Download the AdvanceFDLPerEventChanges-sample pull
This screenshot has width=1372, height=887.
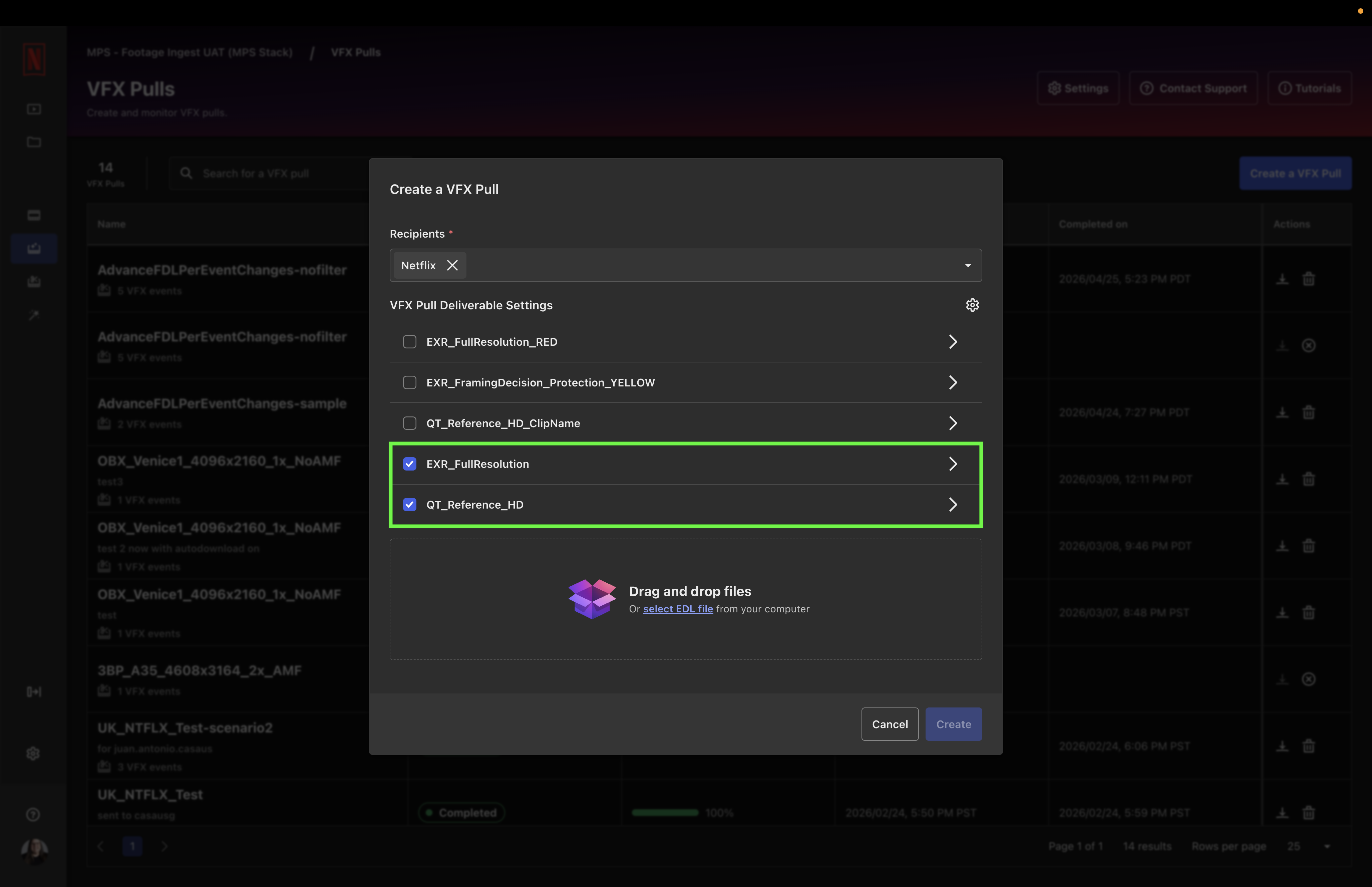(1282, 413)
